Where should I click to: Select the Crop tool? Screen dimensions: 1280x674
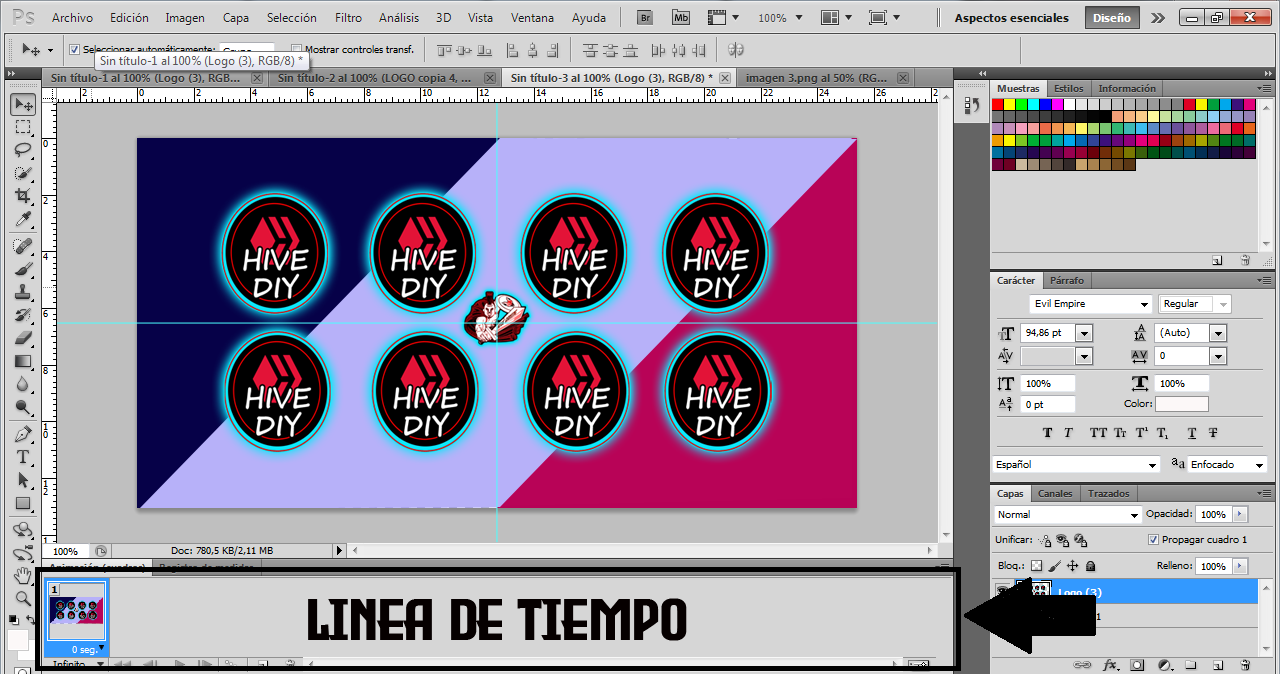[x=23, y=196]
